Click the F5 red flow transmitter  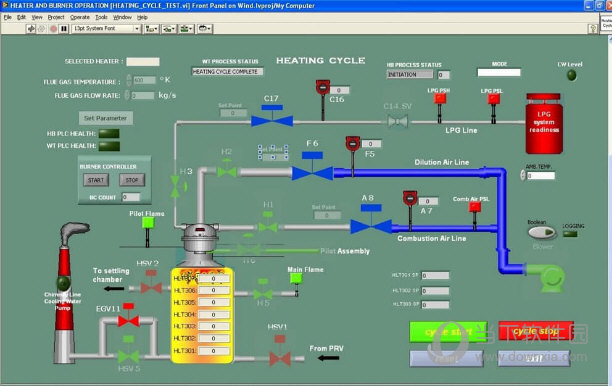[352, 143]
